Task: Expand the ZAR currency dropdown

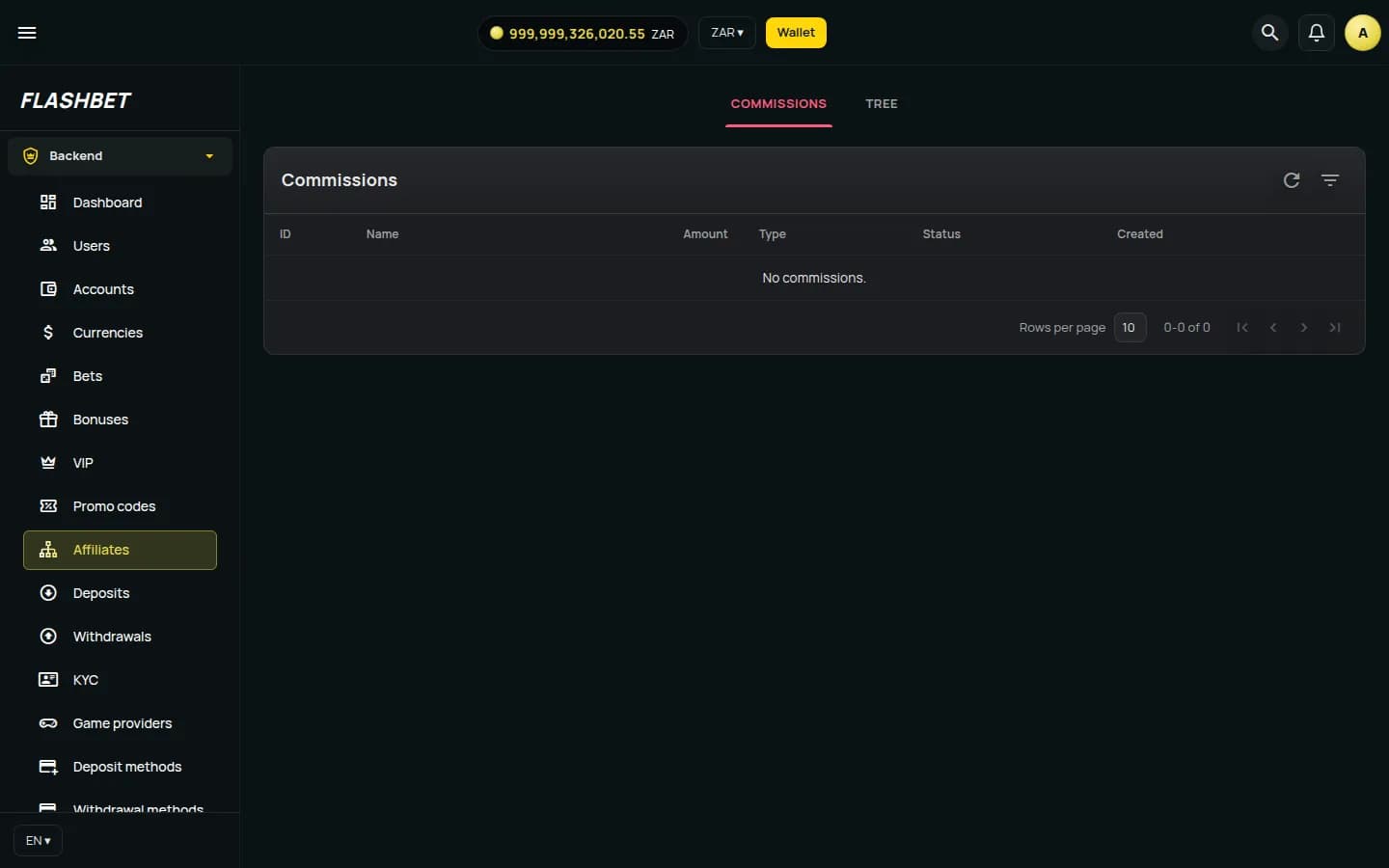Action: click(x=727, y=33)
